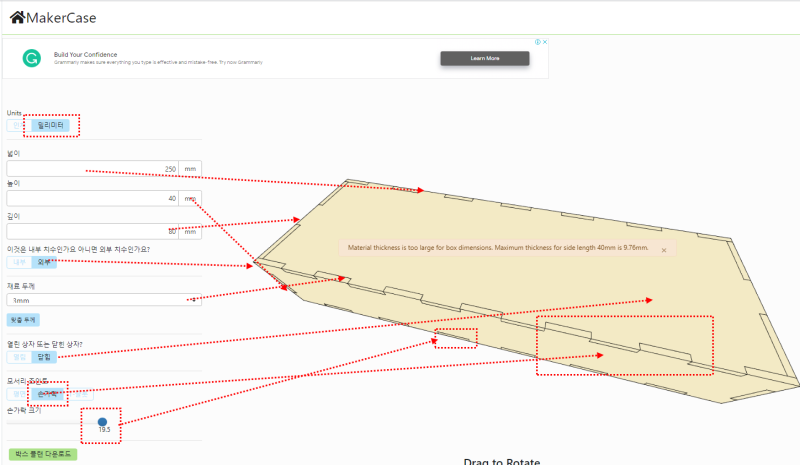Select millimeters (밀리미터) units
The height and width of the screenshot is (465, 800).
(x=51, y=125)
